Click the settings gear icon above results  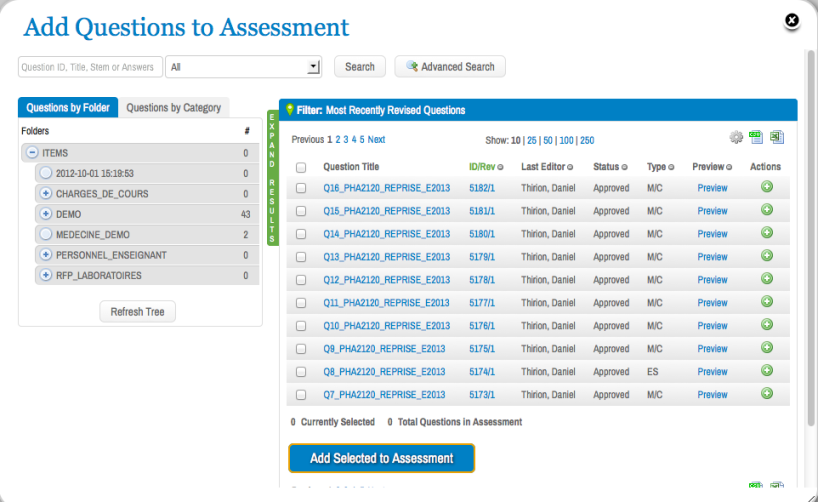tap(736, 138)
